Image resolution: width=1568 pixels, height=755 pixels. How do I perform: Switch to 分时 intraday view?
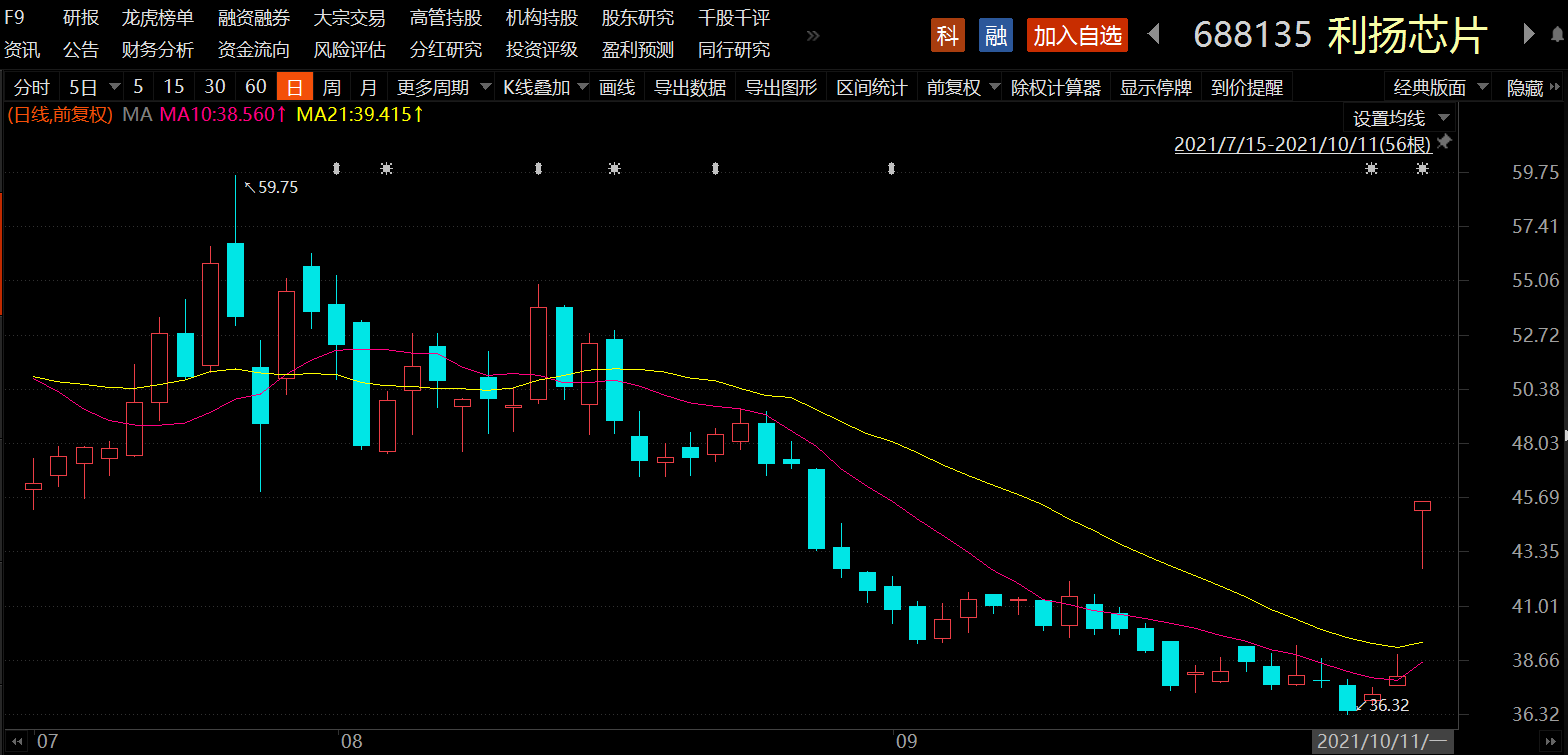pyautogui.click(x=32, y=87)
